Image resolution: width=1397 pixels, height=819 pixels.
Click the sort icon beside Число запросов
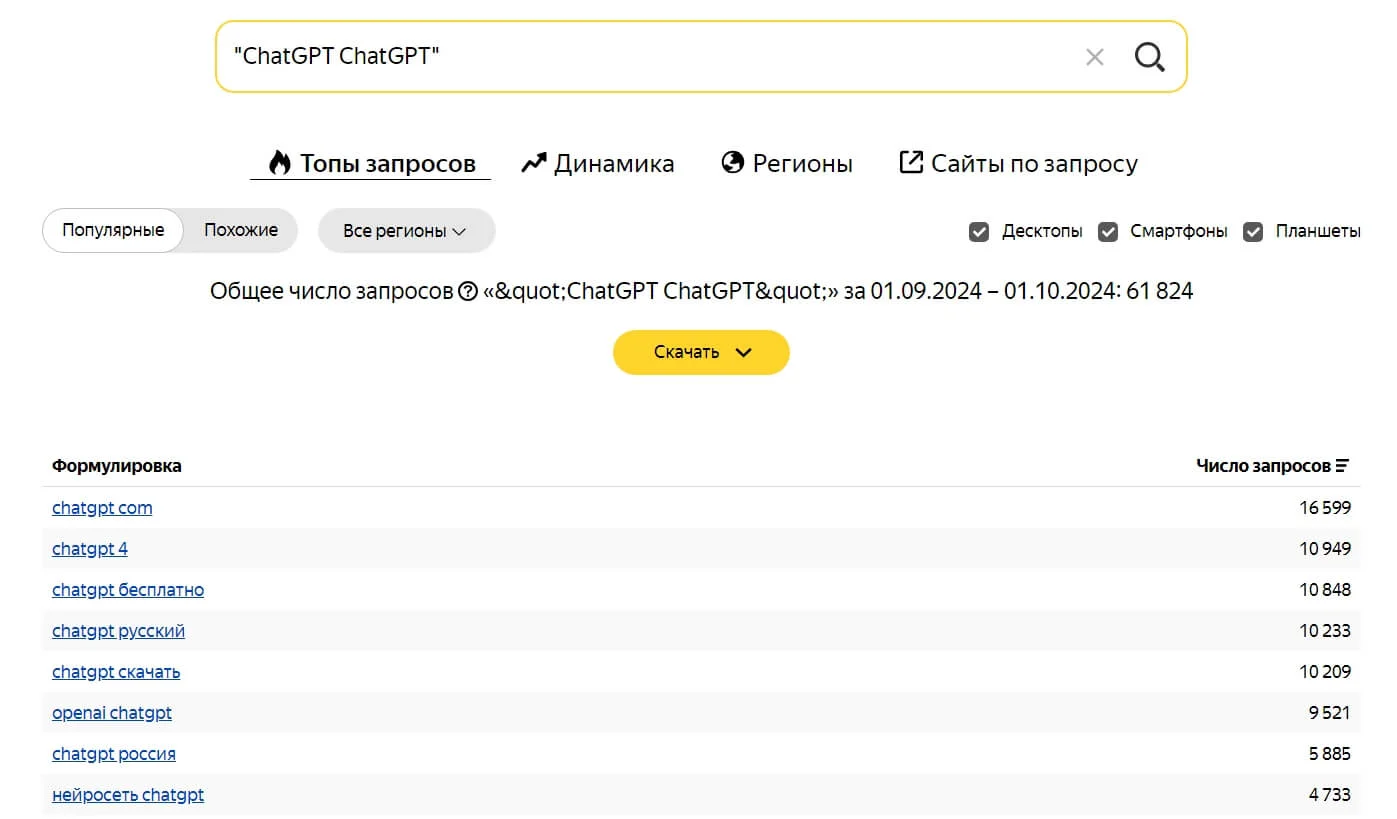(x=1342, y=466)
